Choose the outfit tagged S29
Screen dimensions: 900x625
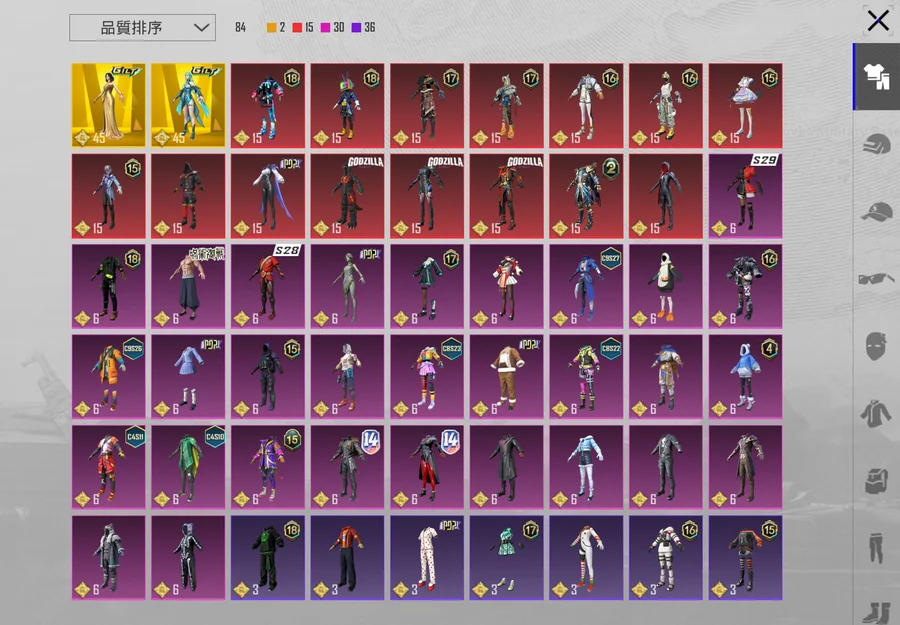click(x=746, y=196)
